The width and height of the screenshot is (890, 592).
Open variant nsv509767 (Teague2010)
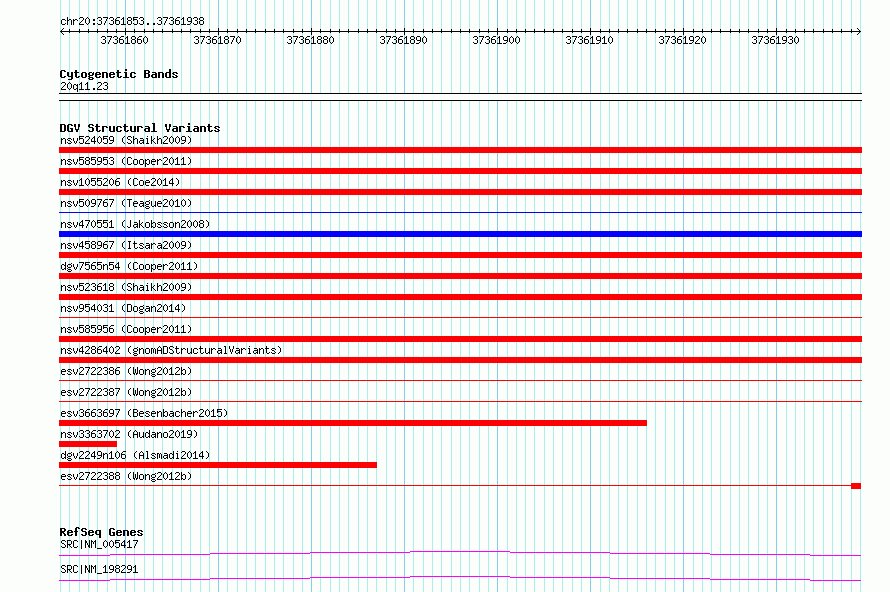(126, 203)
